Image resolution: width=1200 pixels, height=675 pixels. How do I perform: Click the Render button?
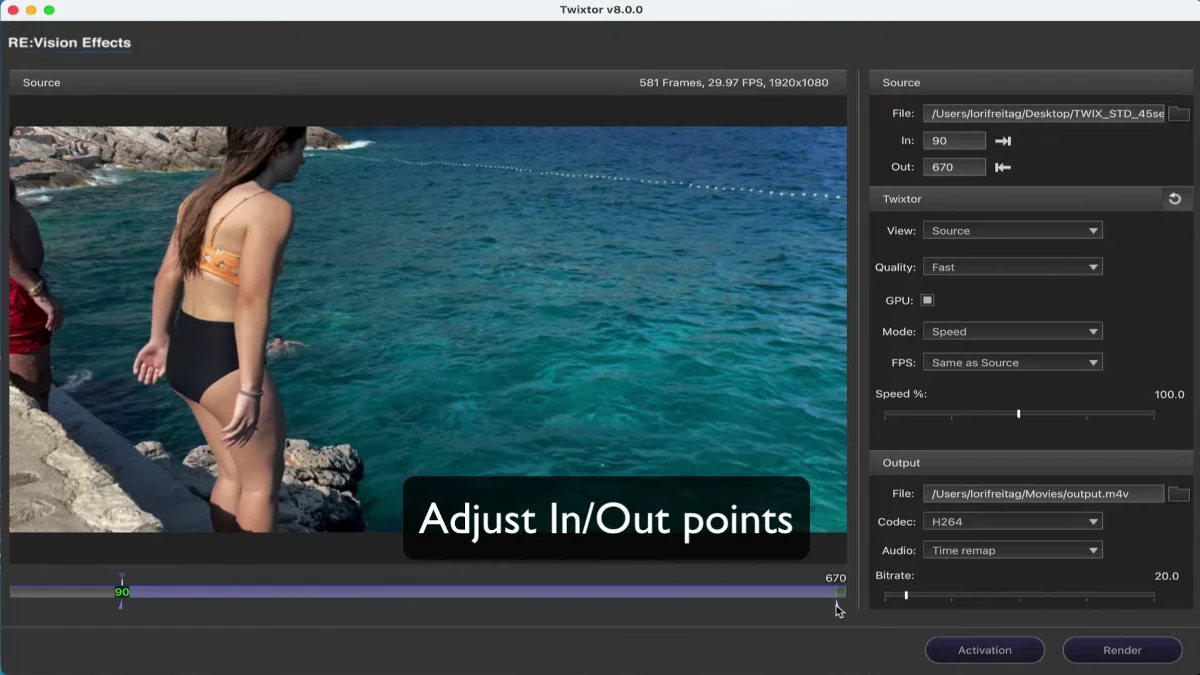tap(1122, 650)
